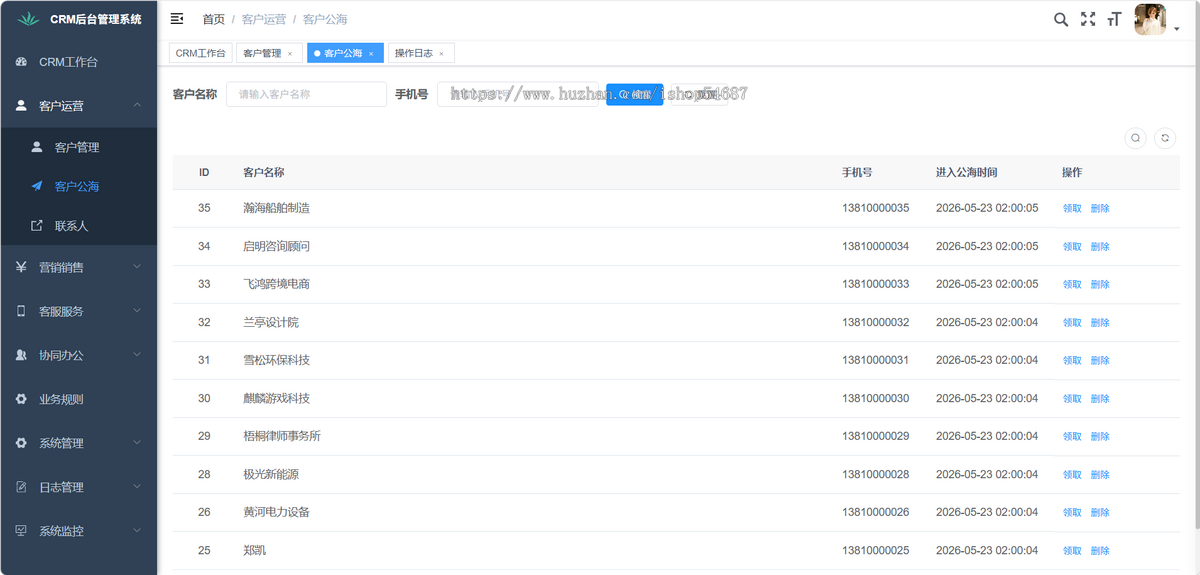Click the 进入公海时间 column header
The height and width of the screenshot is (575, 1200).
966,172
